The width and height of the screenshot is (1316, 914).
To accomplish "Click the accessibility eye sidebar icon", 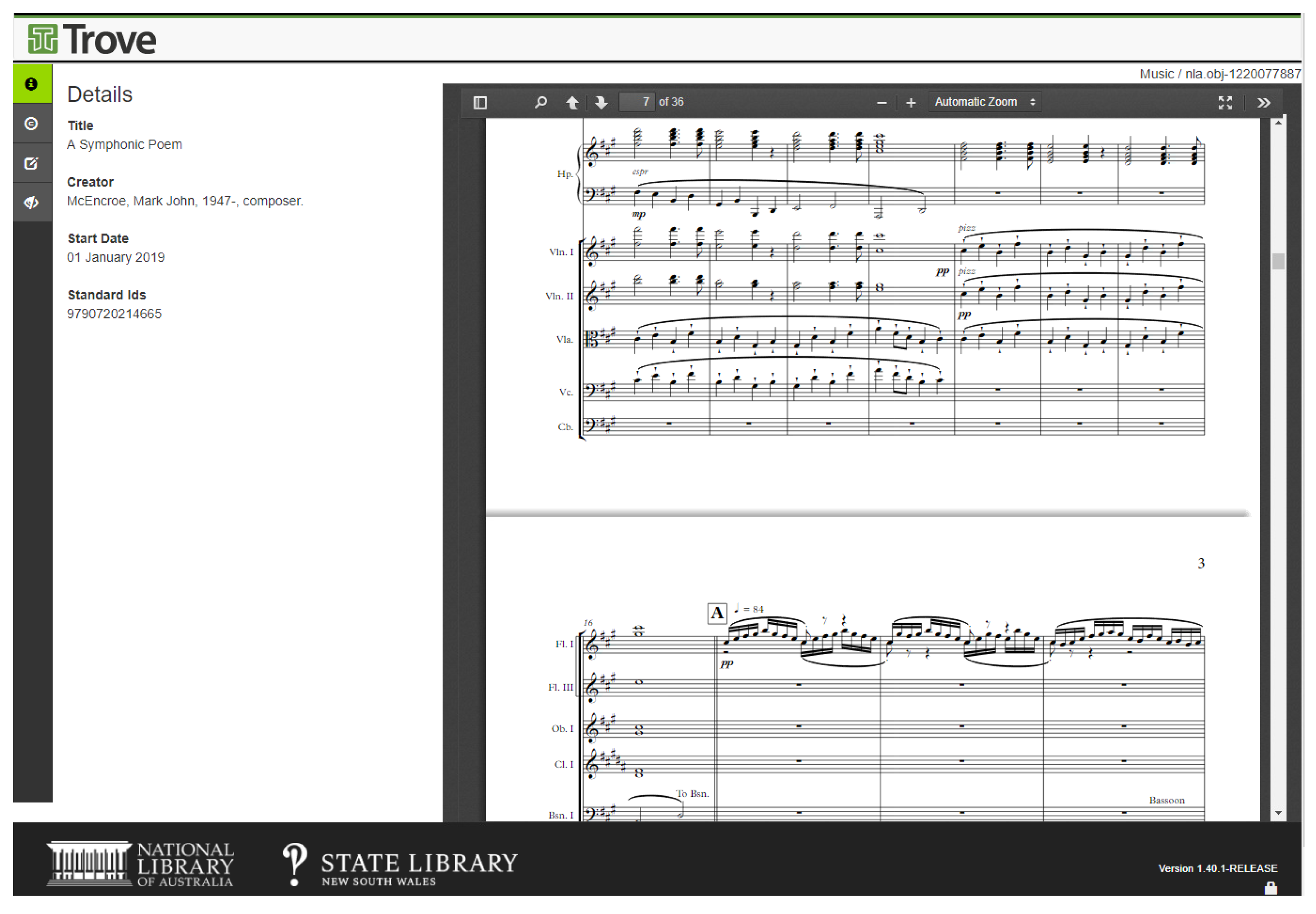I will 32,202.
